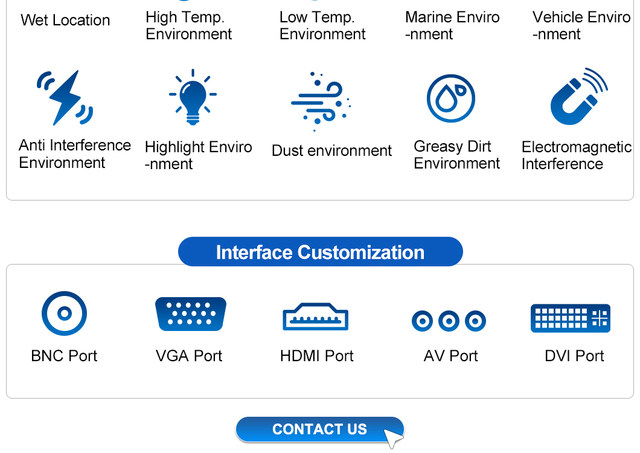
Task: Select the DVI Port text label
Action: pos(574,356)
